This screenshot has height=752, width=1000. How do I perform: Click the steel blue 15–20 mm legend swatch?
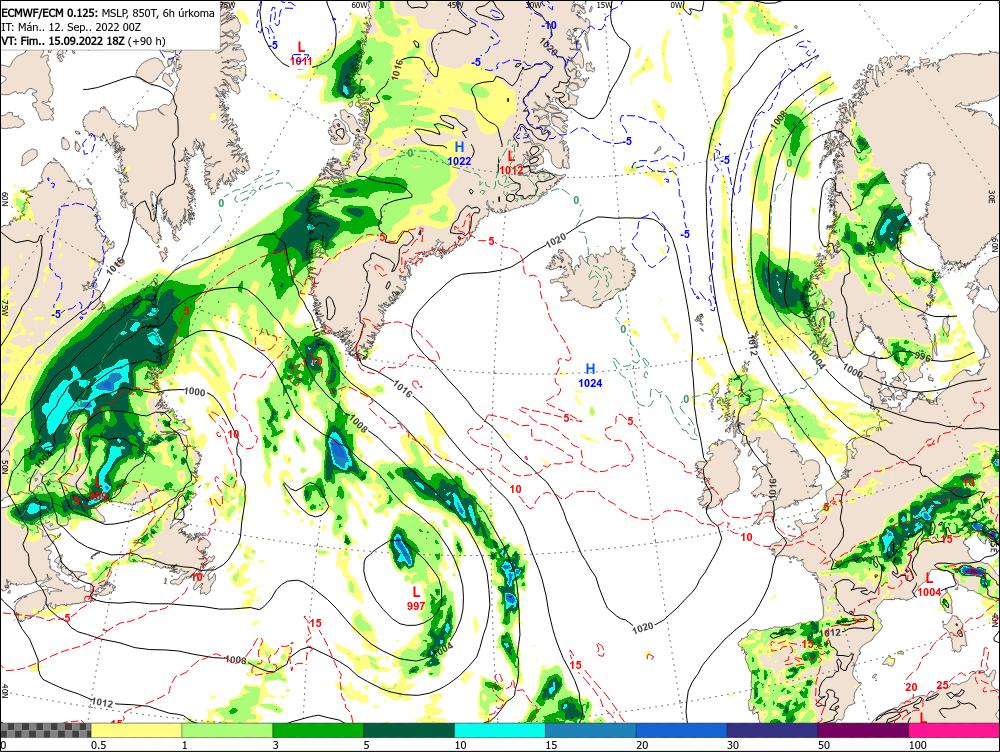click(591, 730)
